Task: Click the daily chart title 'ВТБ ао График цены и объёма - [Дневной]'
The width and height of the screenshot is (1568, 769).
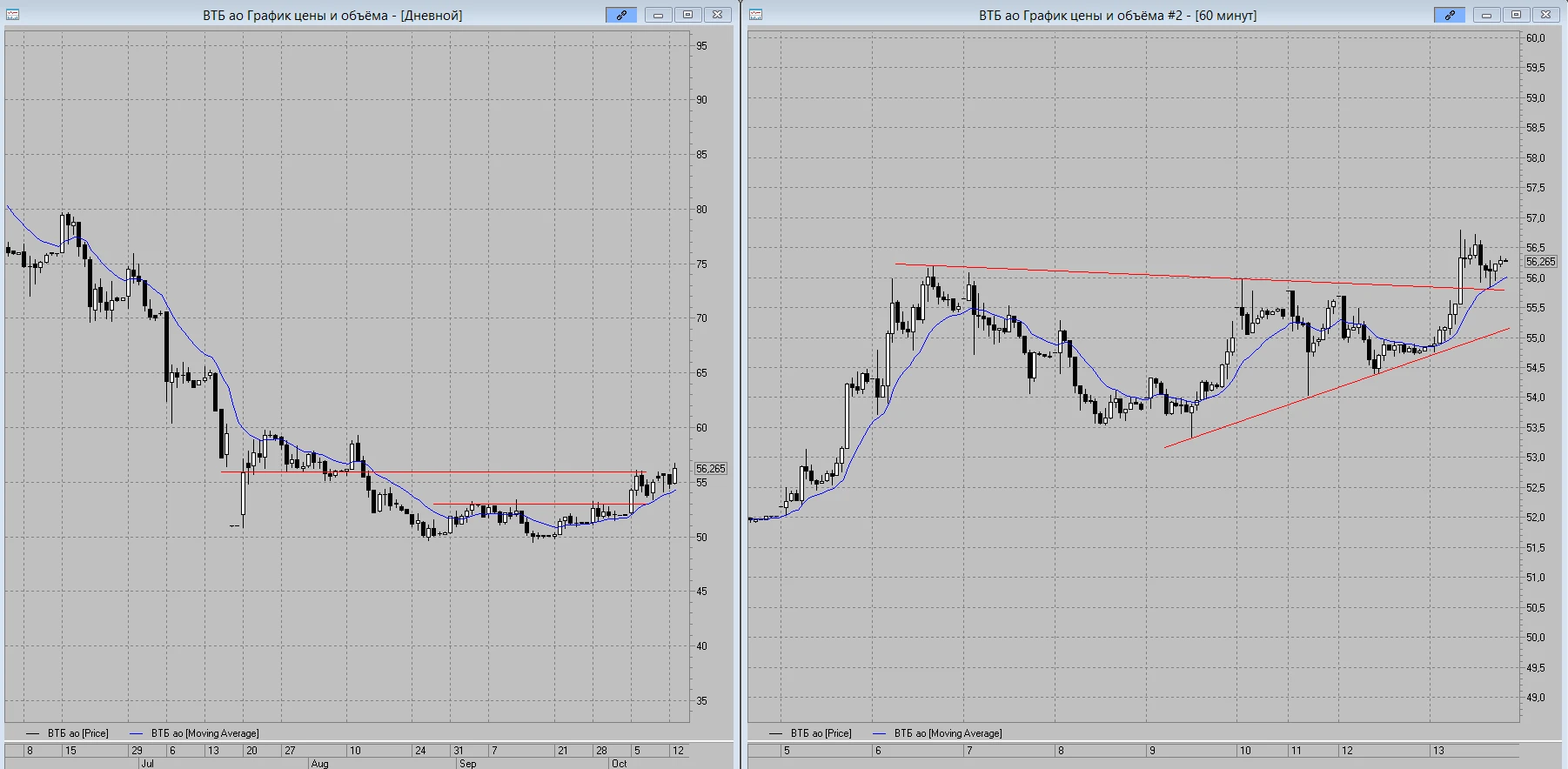Action: (x=332, y=16)
